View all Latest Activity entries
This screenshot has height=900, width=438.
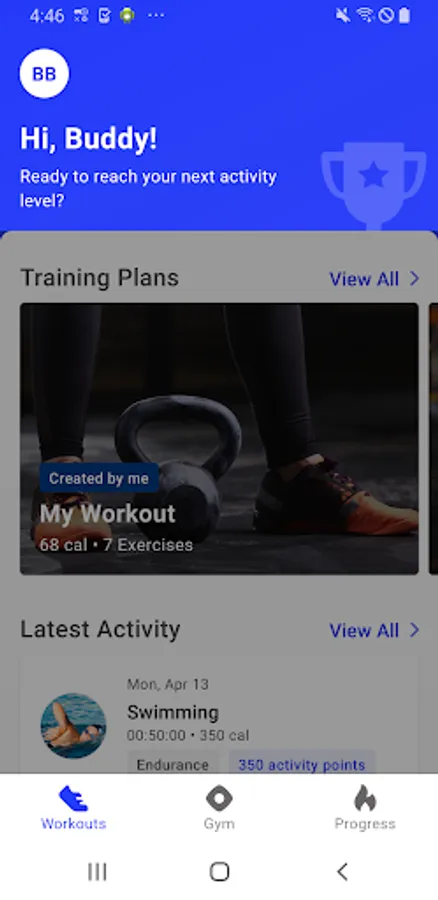[x=364, y=630]
